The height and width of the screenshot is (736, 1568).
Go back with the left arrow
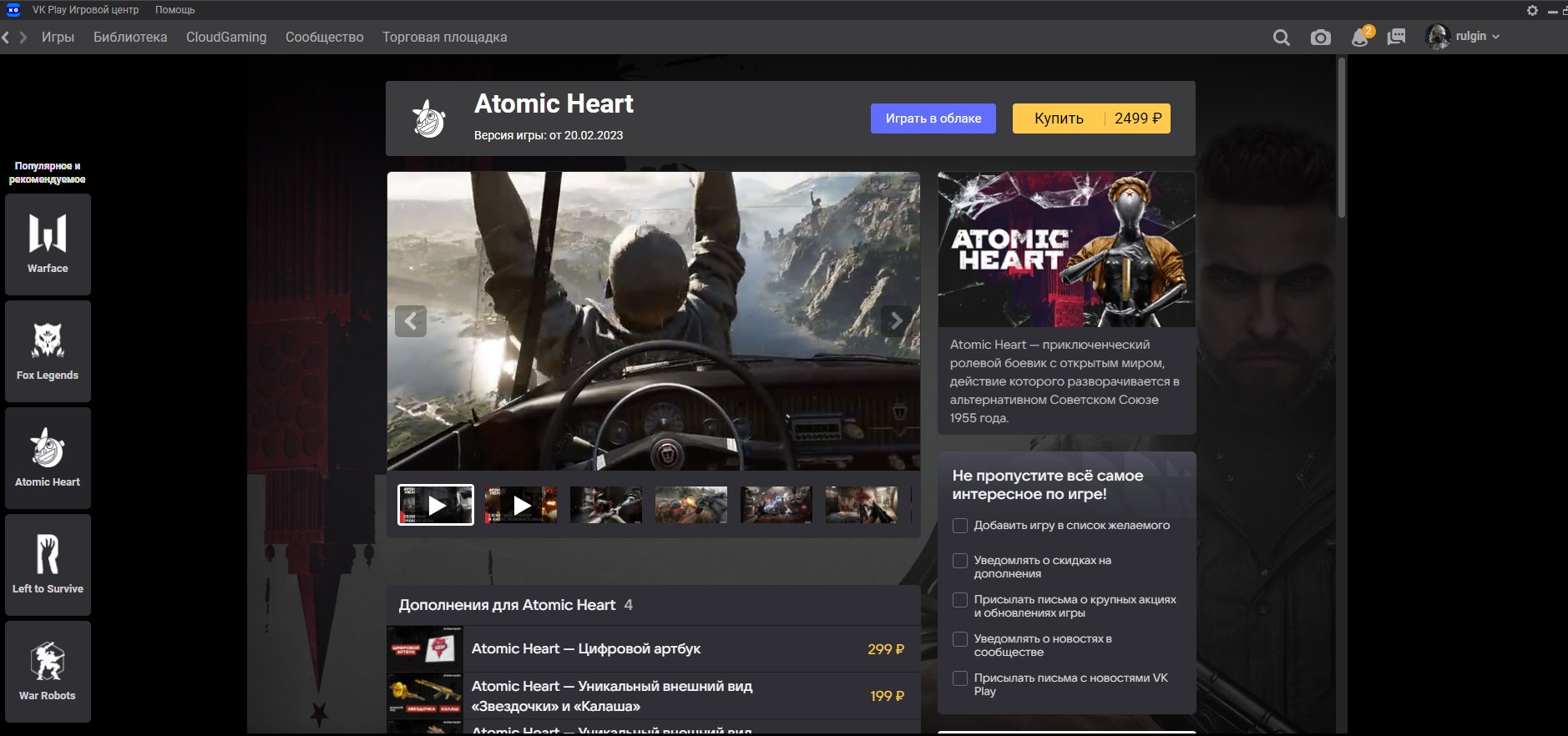[6, 38]
